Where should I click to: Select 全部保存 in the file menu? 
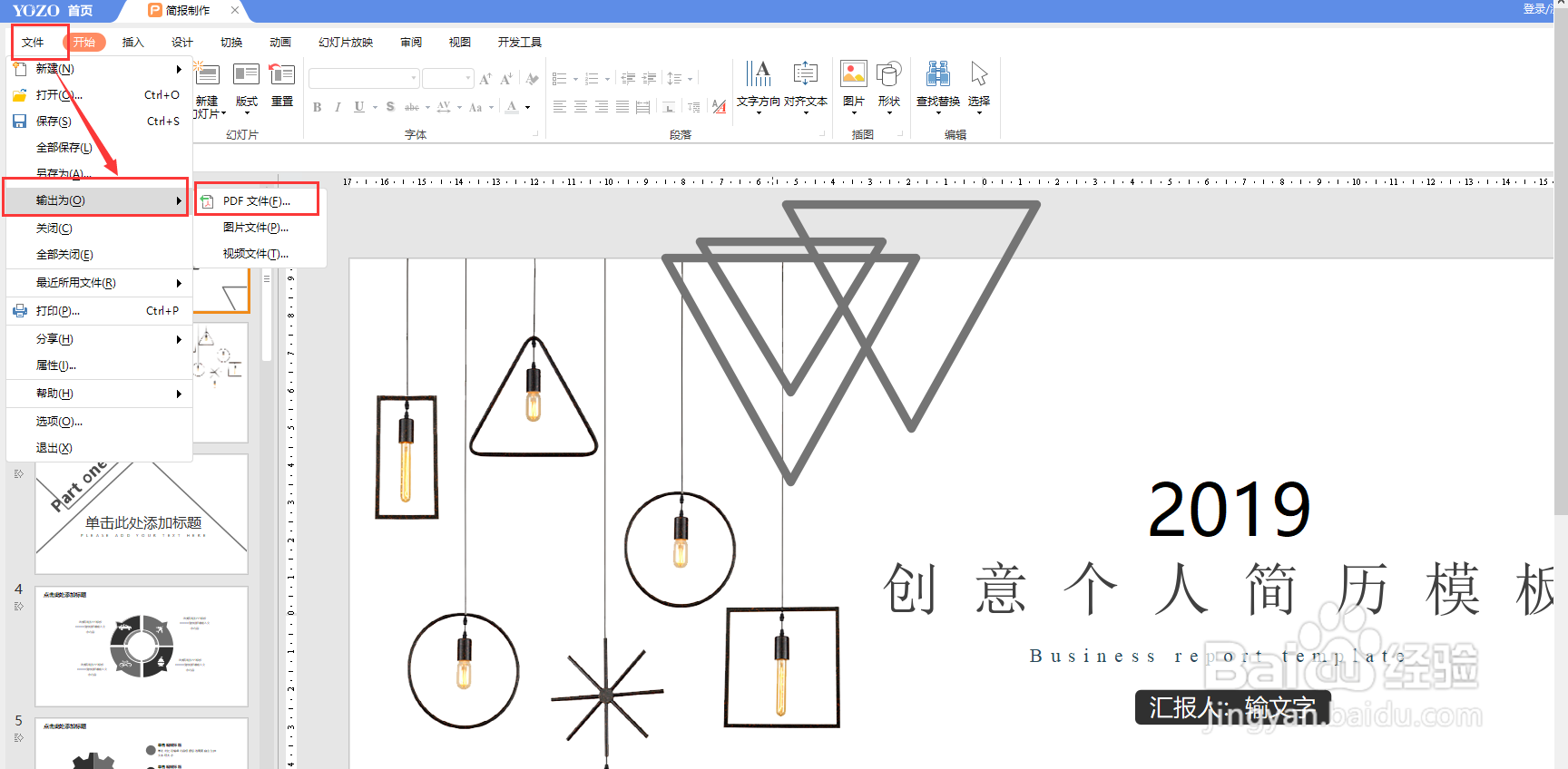pyautogui.click(x=98, y=148)
